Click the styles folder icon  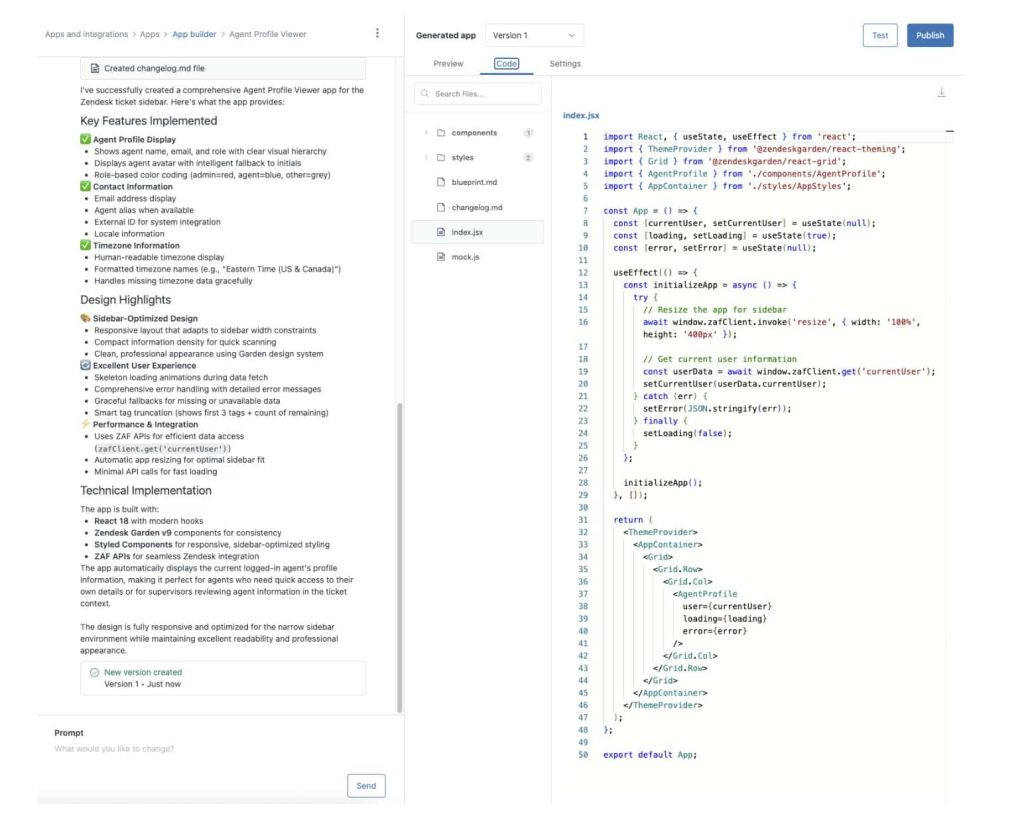[x=441, y=157]
